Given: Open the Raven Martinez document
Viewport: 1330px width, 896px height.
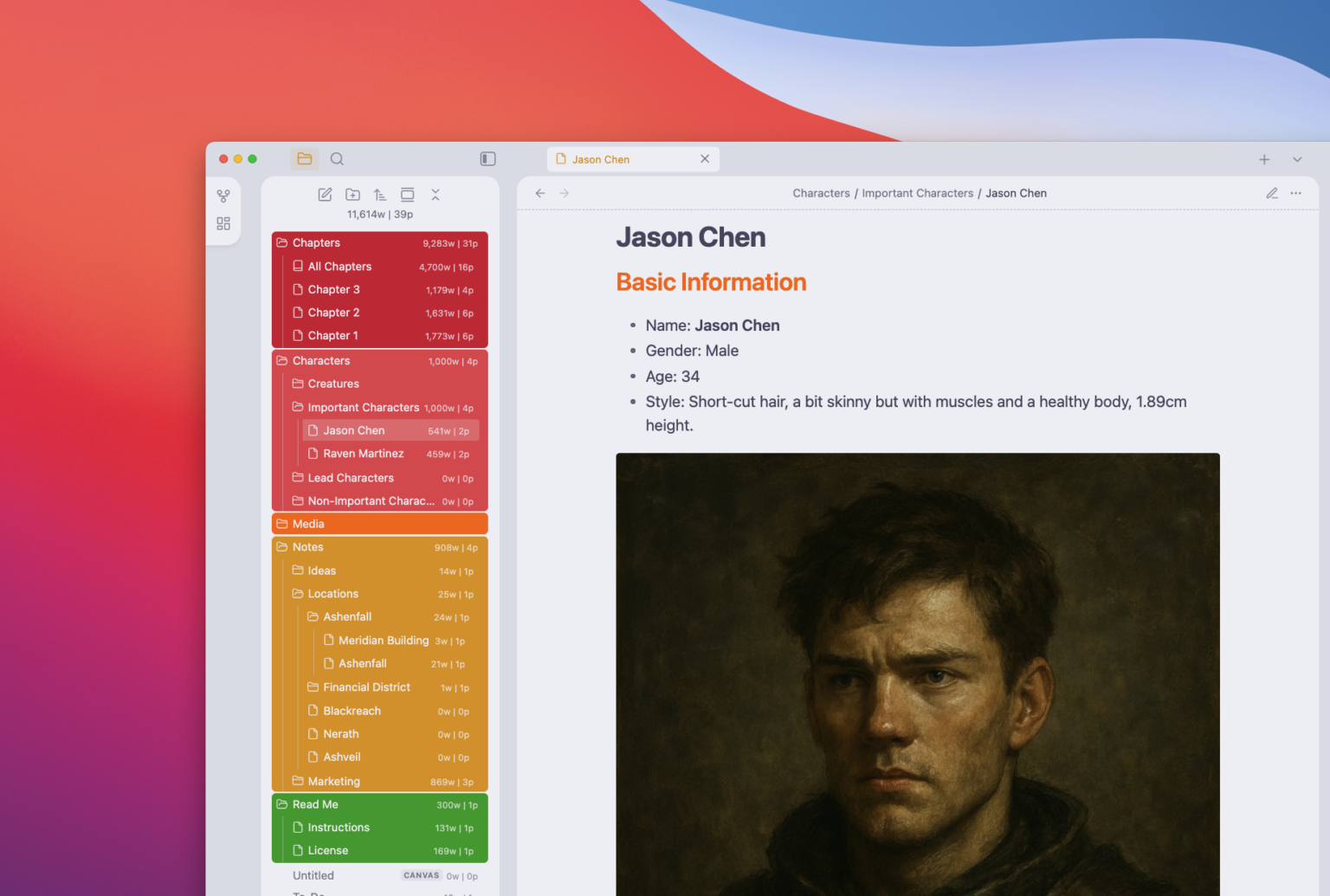Looking at the screenshot, I should (364, 453).
